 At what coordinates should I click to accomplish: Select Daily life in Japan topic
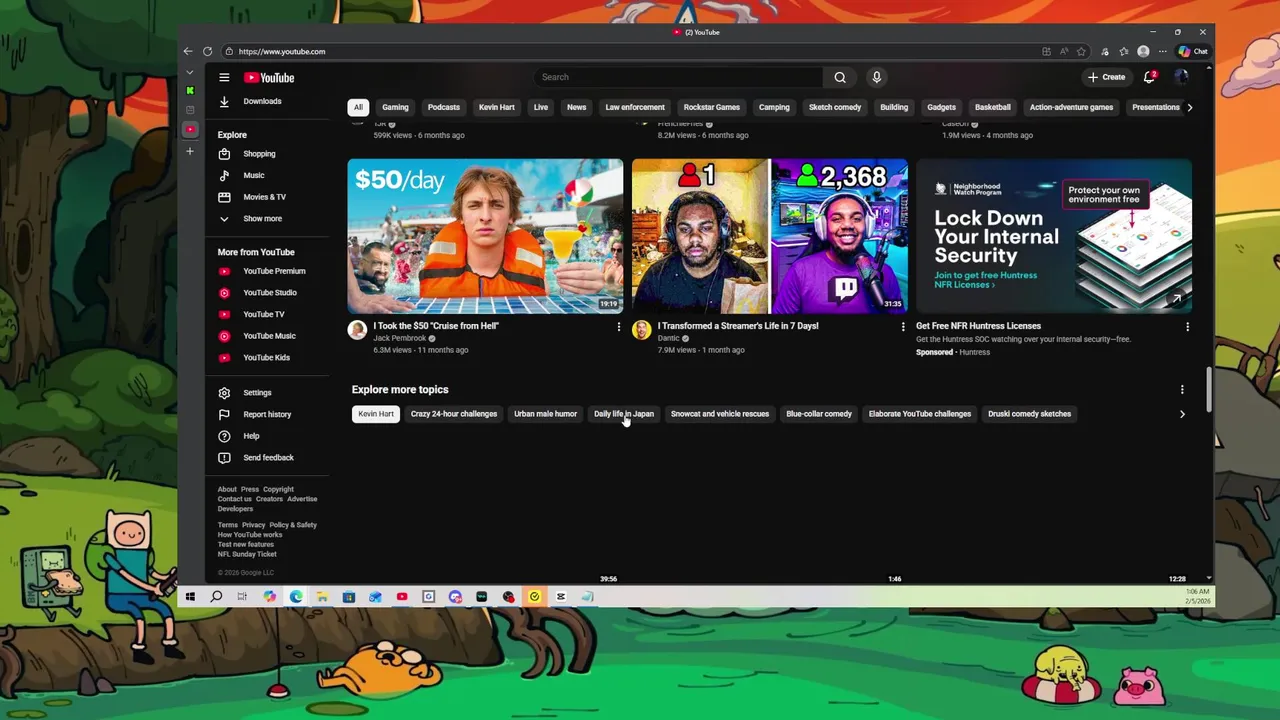click(x=624, y=414)
